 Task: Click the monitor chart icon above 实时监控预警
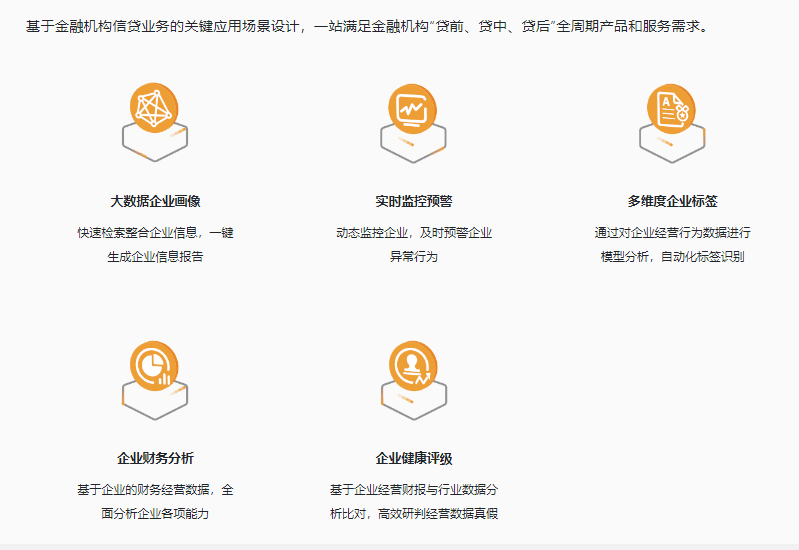pos(413,123)
